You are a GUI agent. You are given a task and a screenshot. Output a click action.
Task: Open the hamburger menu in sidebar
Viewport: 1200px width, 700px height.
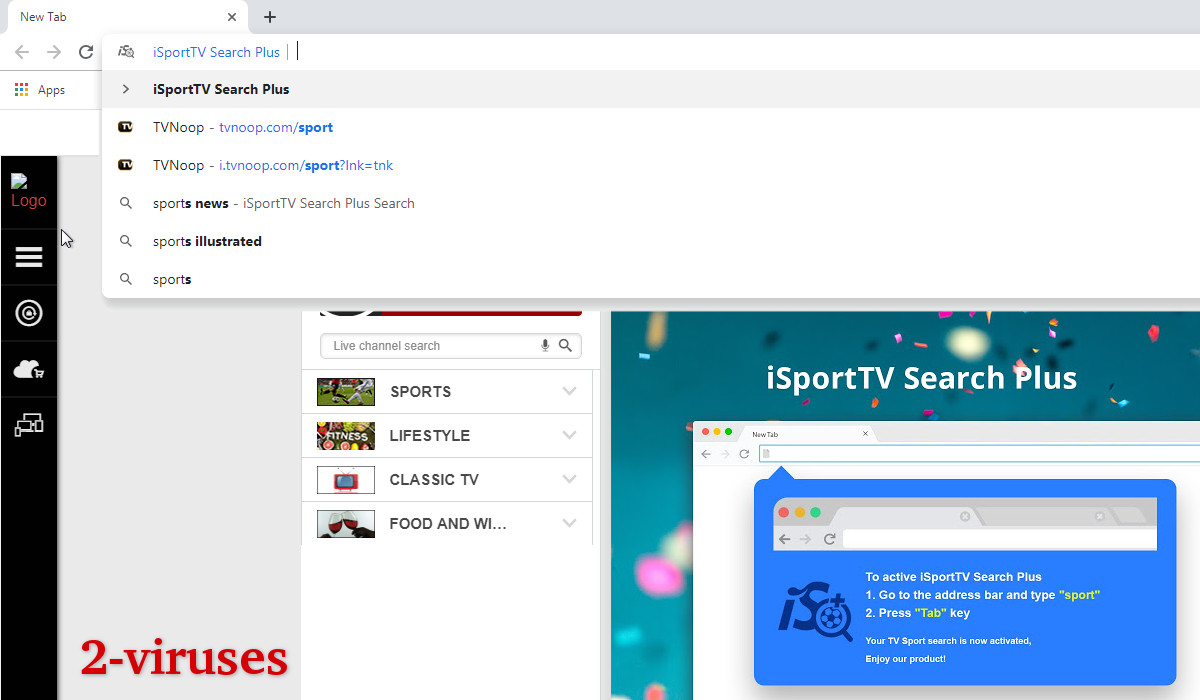coord(29,257)
